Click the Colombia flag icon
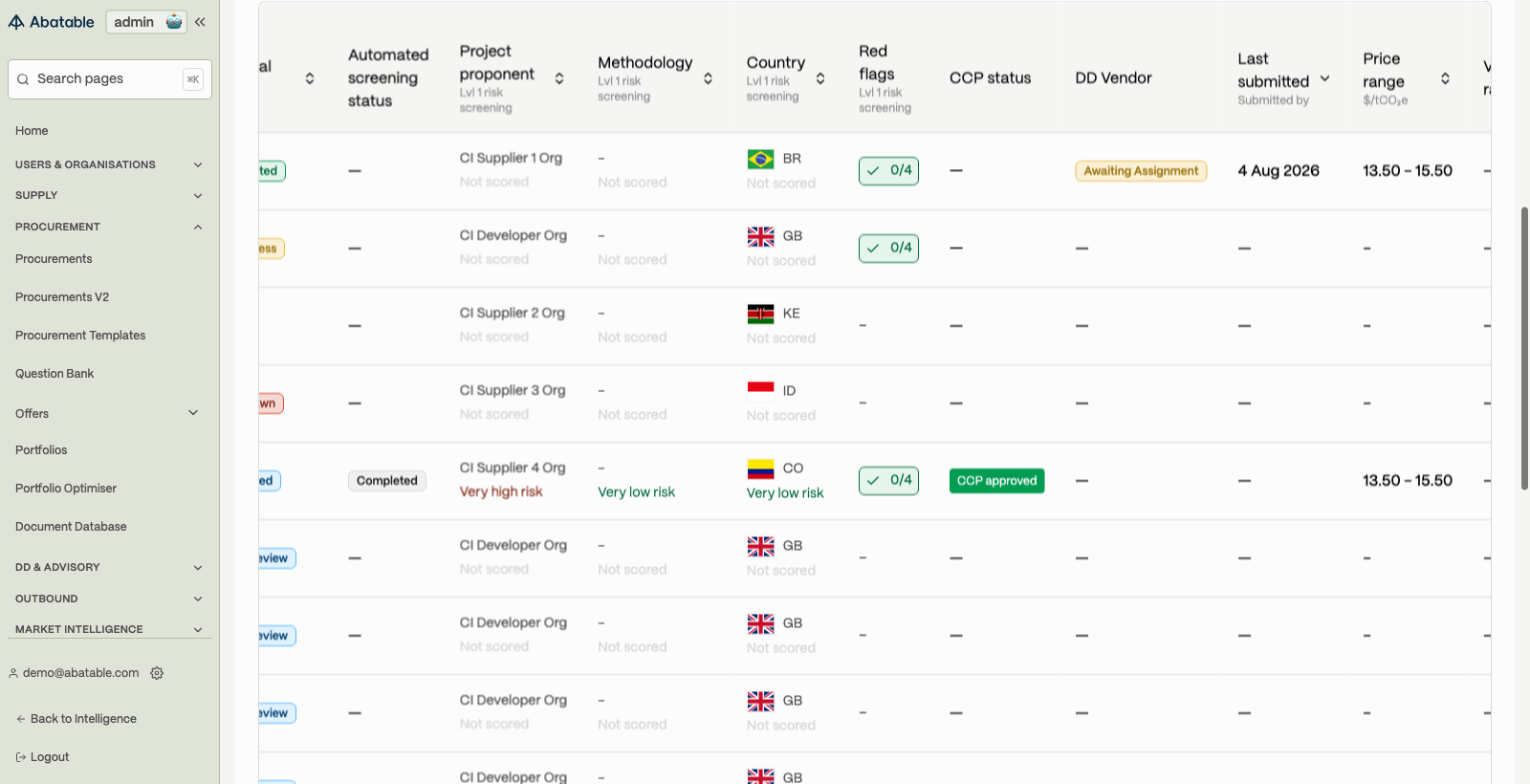Viewport: 1530px width, 784px height. (x=760, y=468)
